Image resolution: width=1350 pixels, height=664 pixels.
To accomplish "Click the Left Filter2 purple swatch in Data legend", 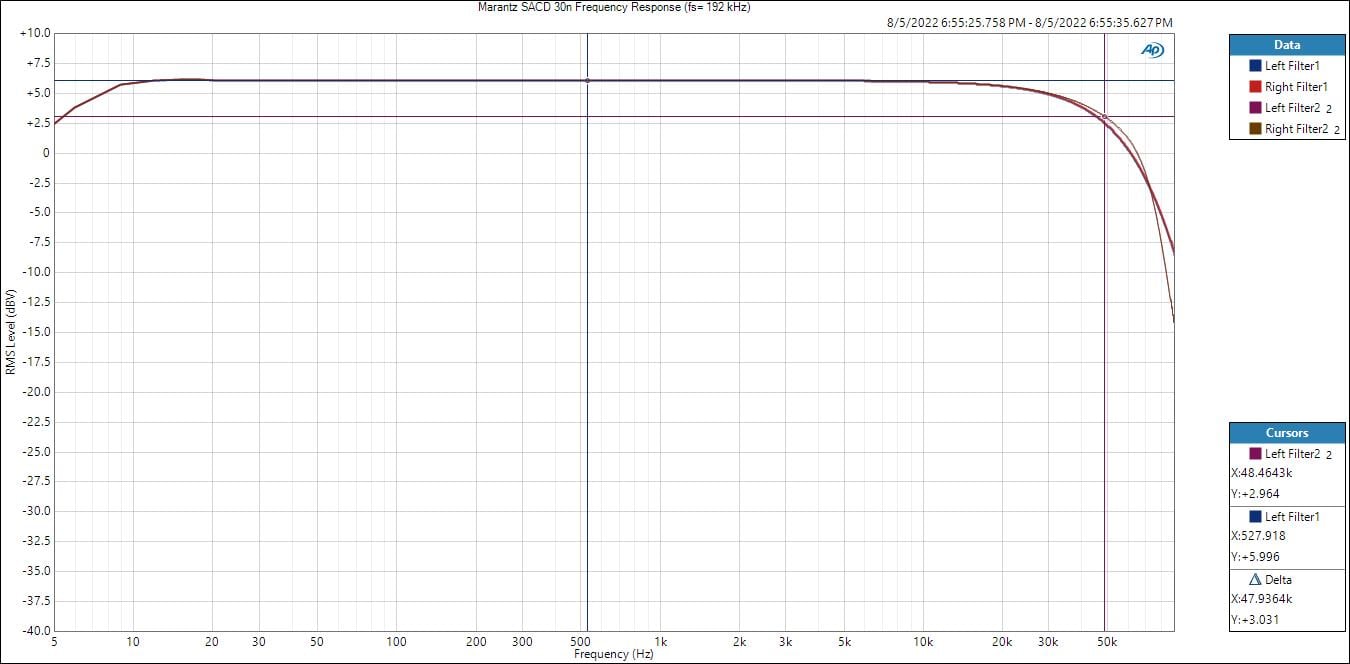I will (1255, 108).
